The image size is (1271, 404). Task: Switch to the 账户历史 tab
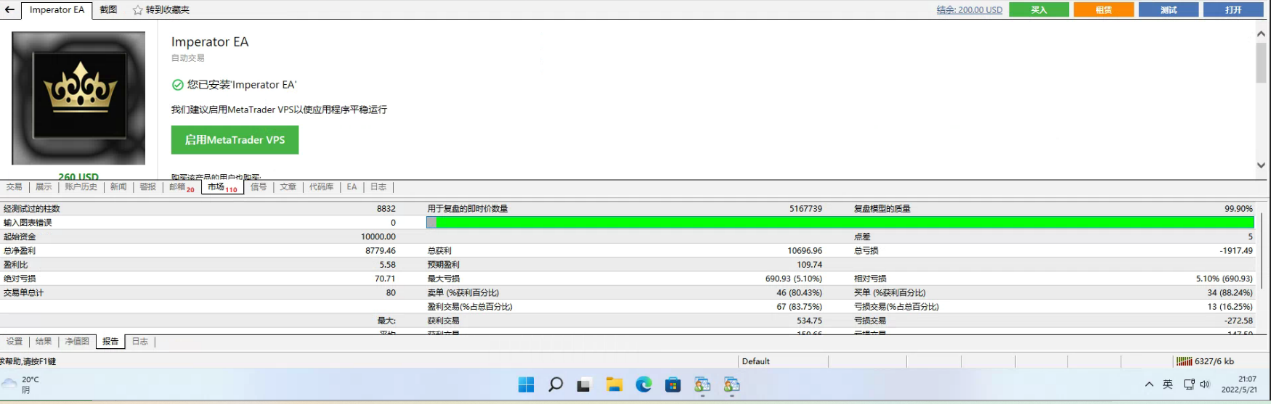pos(81,186)
